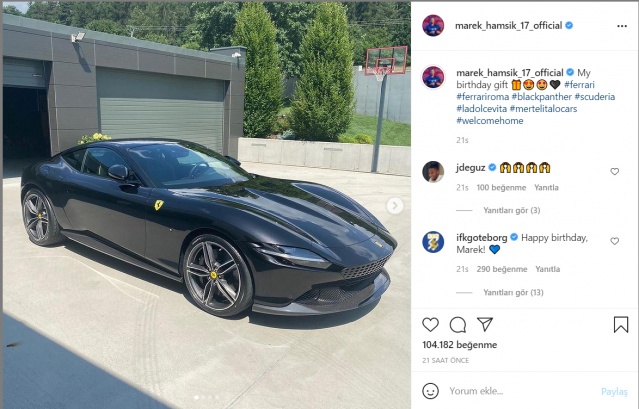Screen dimensions: 639x409
Task: View the 104.182 beğenme likes list
Action: tap(460, 345)
